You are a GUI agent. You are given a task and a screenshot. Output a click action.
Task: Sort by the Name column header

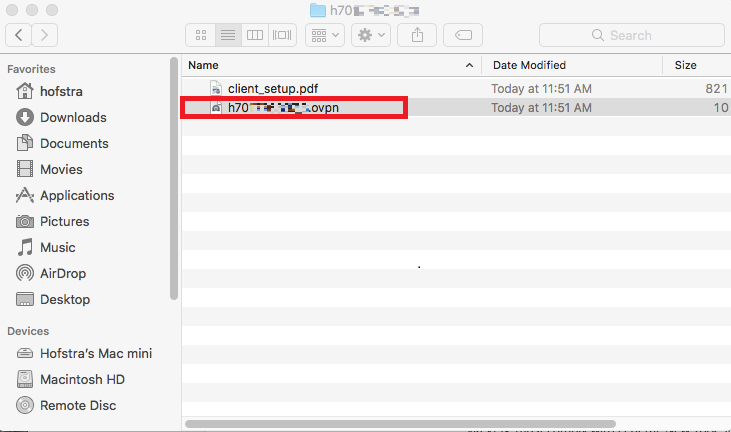click(x=203, y=65)
